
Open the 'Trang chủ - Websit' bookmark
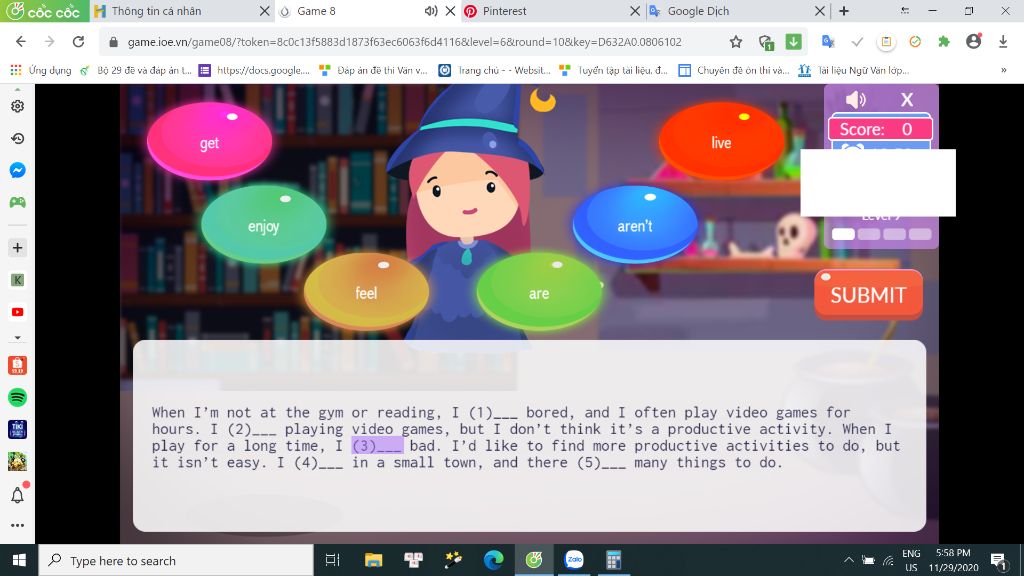[x=494, y=70]
